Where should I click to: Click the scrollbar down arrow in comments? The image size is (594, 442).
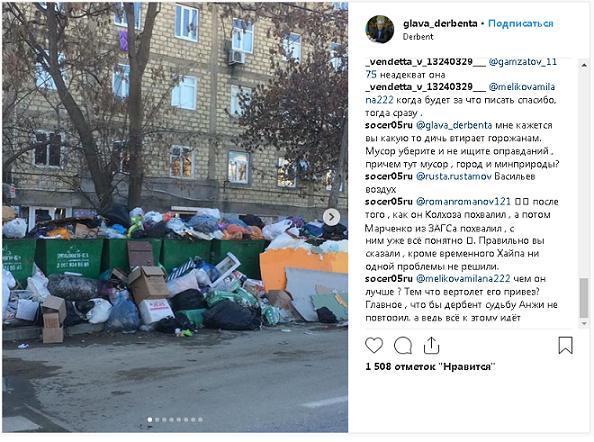tap(584, 323)
